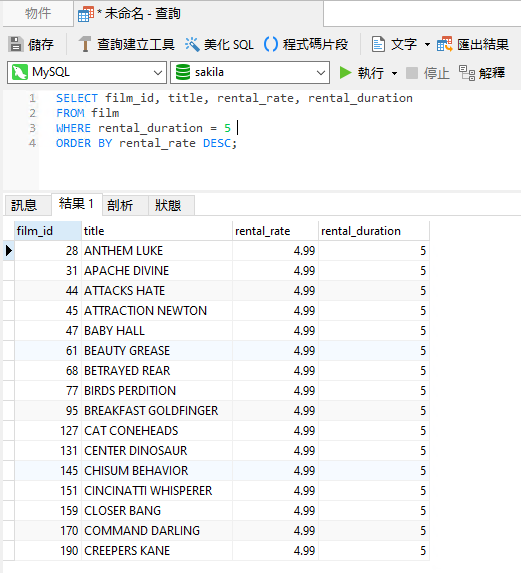Select the 'CHISUM BEHAVIOR' cell
Viewport: 521px width, 573px height.
pyautogui.click(x=157, y=471)
